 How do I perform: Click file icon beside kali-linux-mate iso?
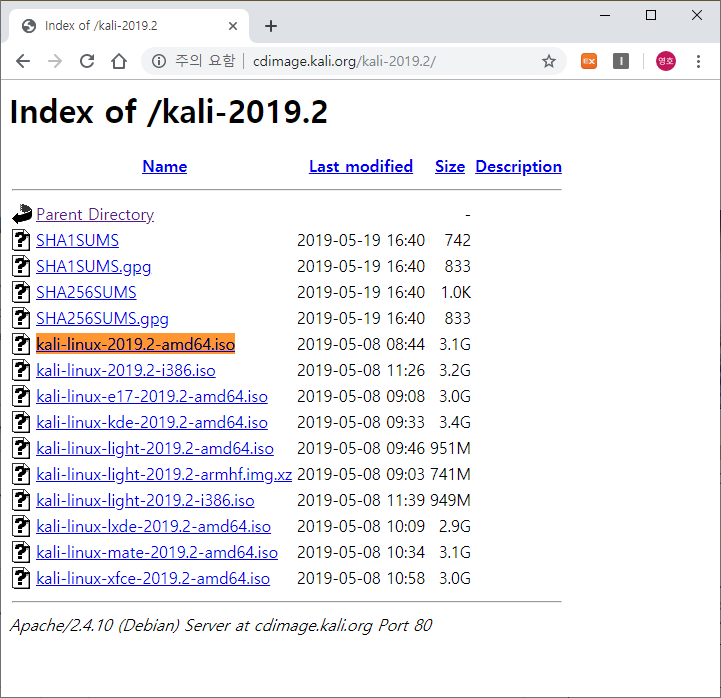[21, 552]
